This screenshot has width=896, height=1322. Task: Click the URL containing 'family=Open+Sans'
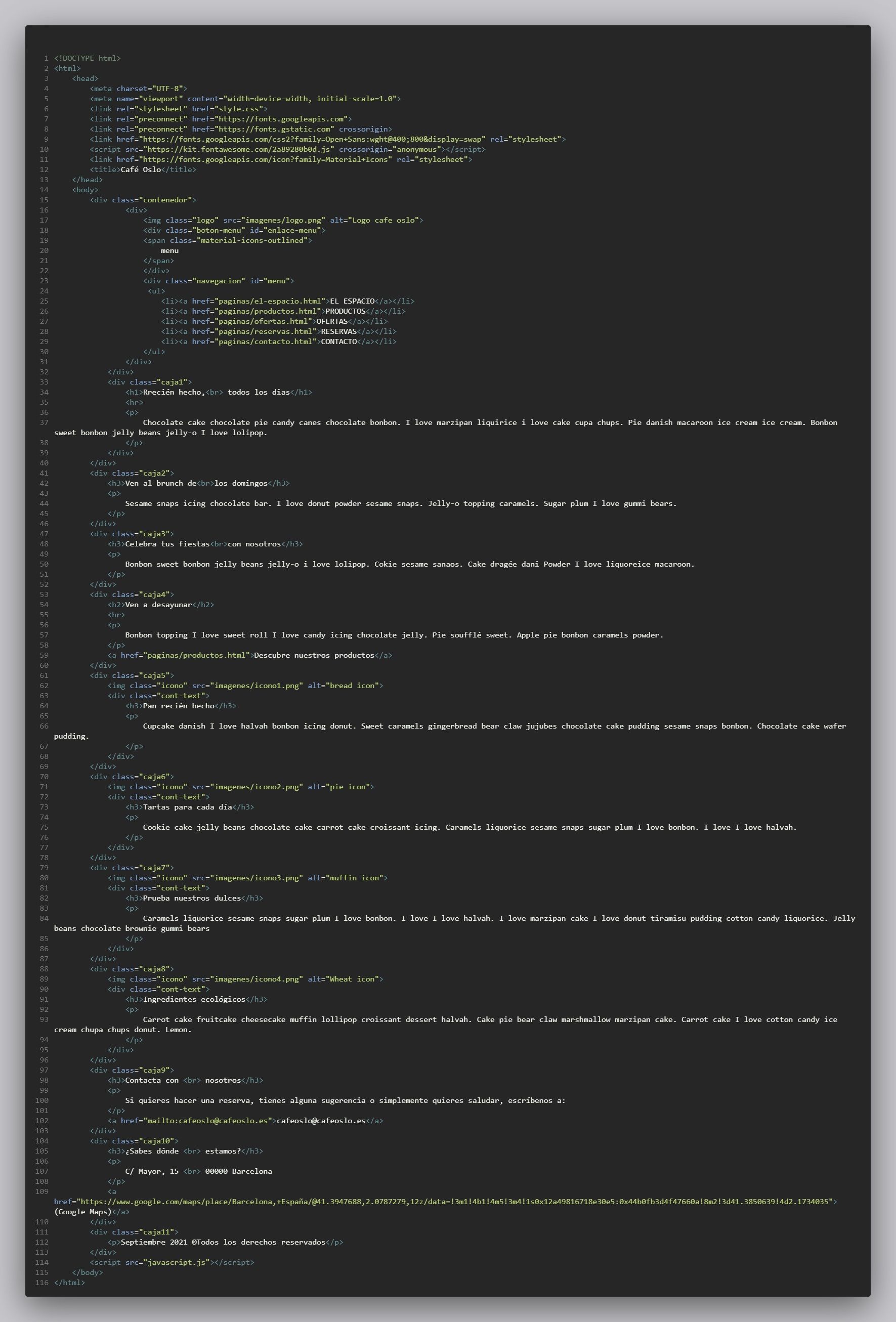[x=312, y=139]
